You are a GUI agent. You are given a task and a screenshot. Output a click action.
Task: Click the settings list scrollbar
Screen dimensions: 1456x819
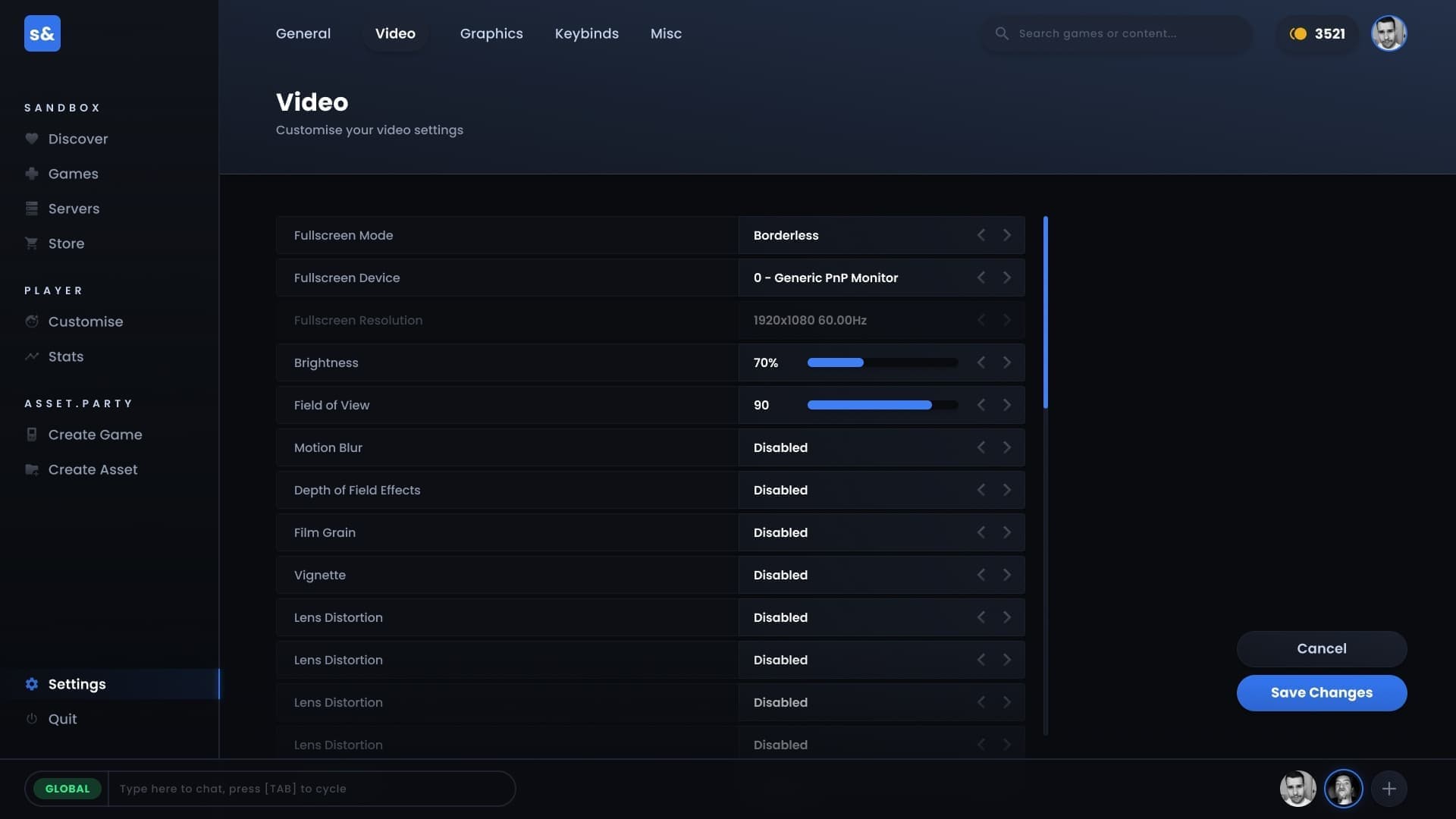(1046, 312)
